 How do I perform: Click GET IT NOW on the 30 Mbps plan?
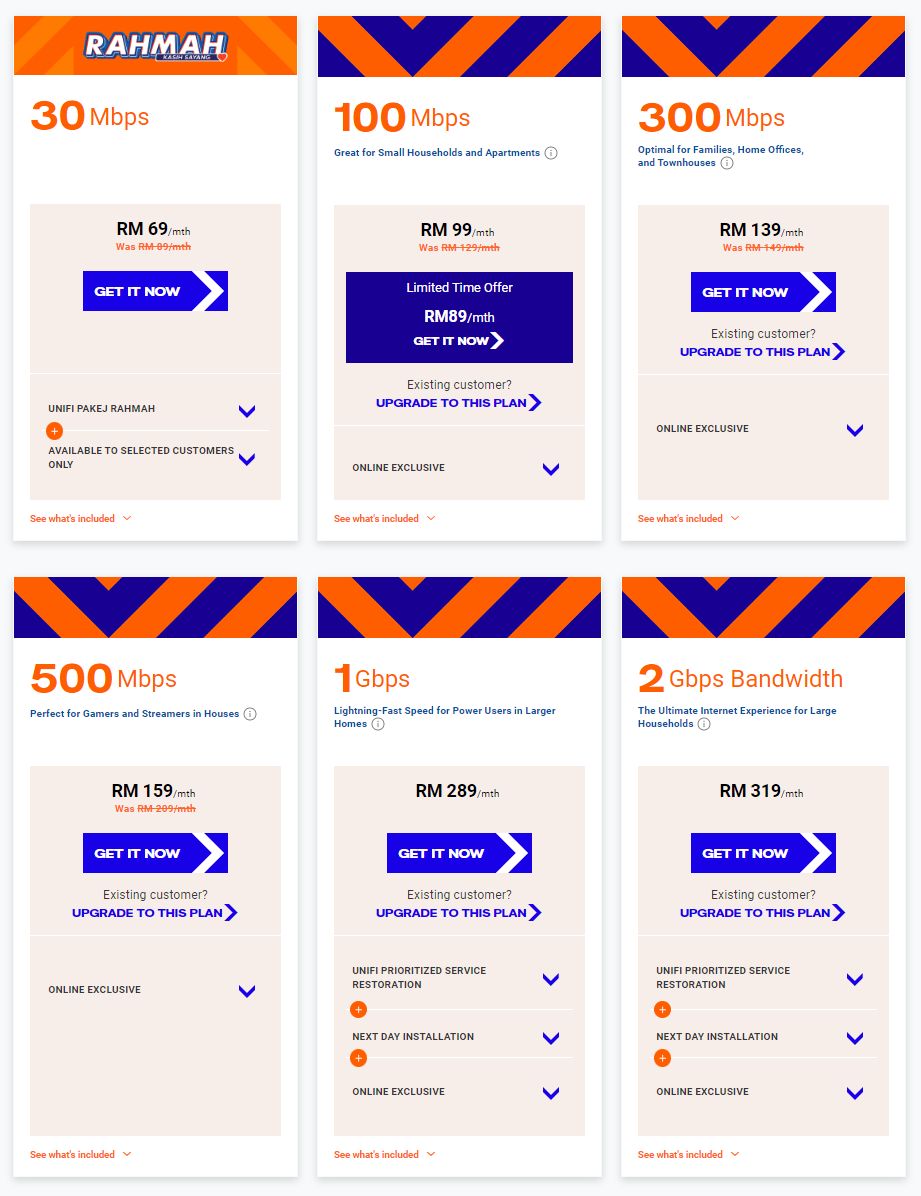[155, 291]
